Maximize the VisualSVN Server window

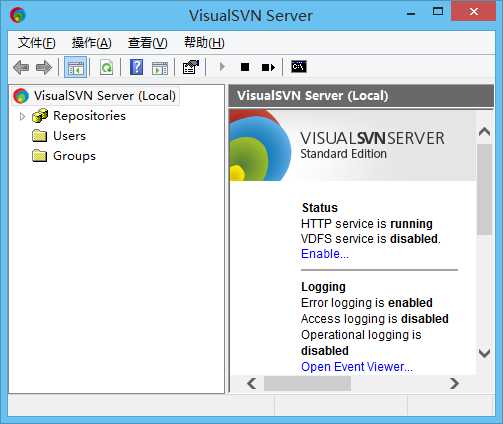tap(438, 12)
